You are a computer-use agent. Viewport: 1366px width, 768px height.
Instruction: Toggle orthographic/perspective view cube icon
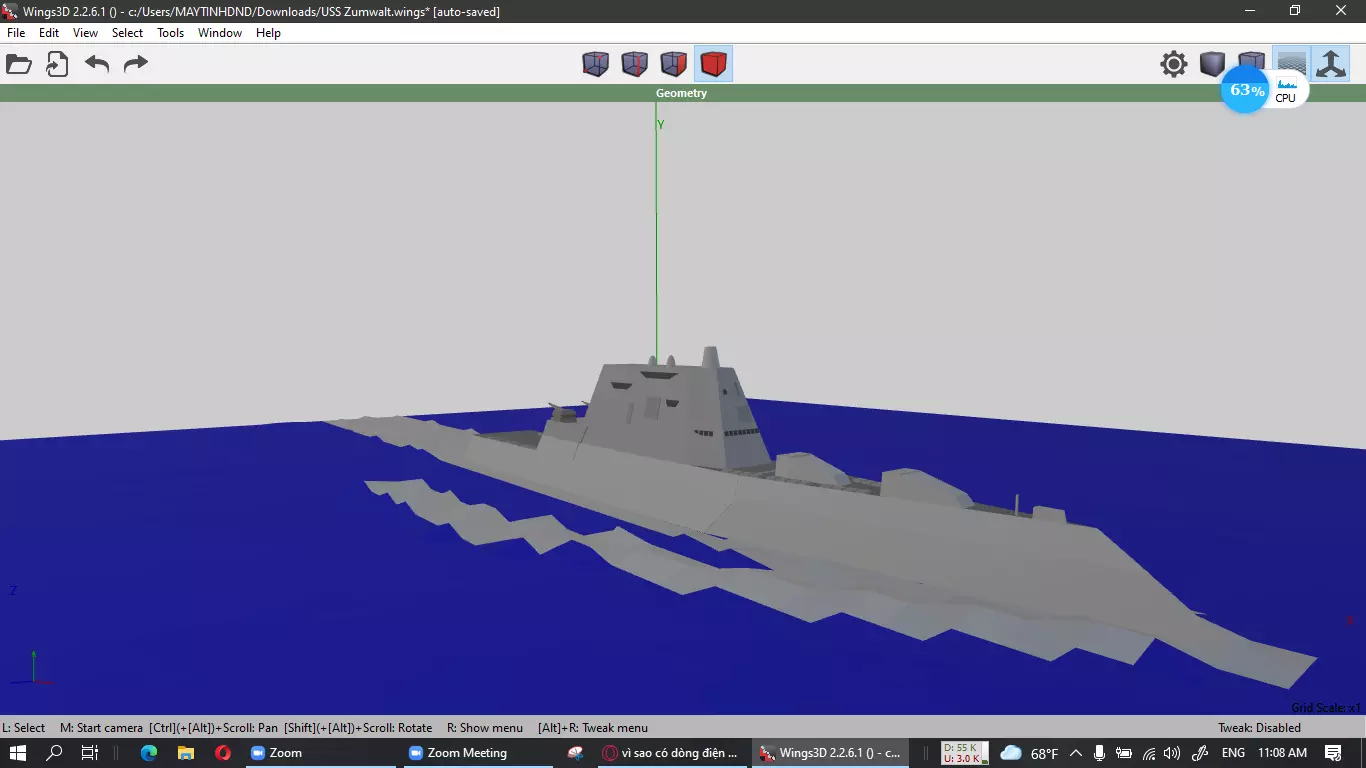(x=1252, y=62)
